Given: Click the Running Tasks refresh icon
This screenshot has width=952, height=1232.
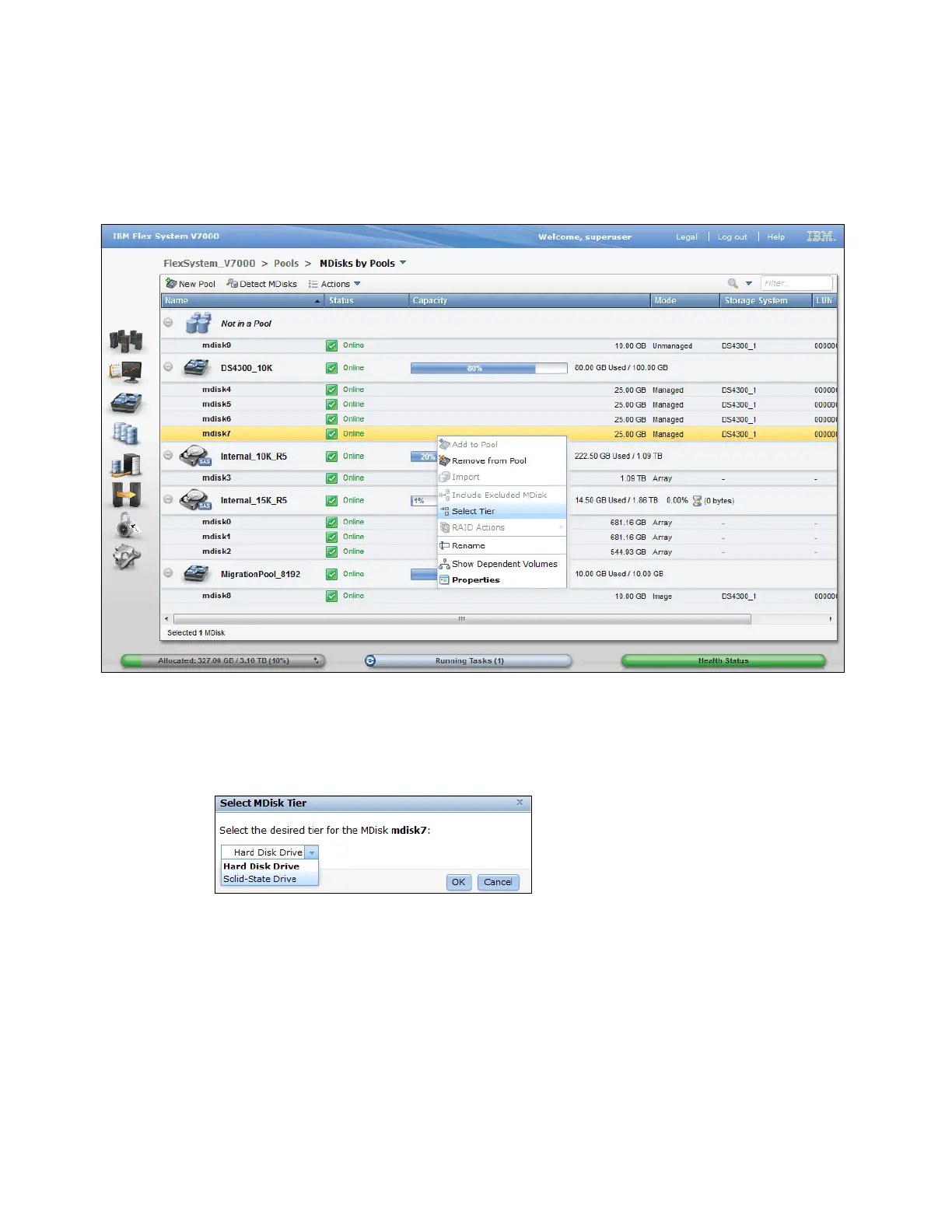Looking at the screenshot, I should [x=370, y=660].
